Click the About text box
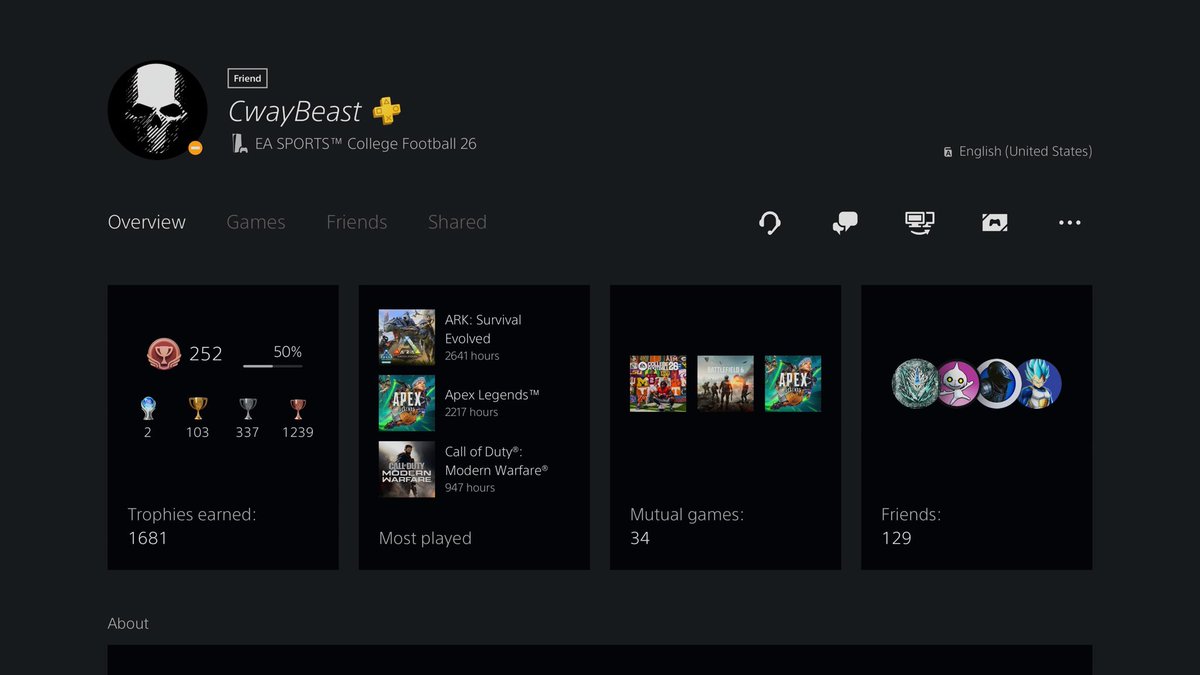1200x675 pixels. [600, 660]
